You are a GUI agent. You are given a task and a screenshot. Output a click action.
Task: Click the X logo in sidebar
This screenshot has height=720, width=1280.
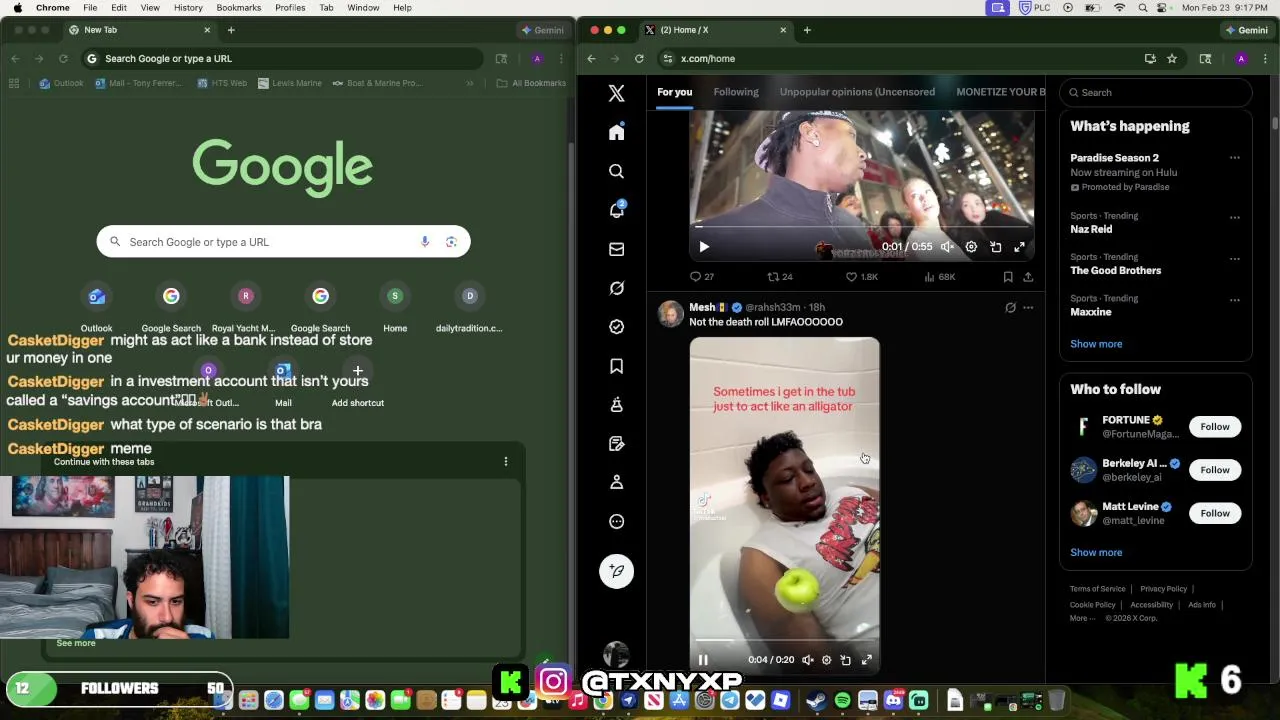point(616,93)
